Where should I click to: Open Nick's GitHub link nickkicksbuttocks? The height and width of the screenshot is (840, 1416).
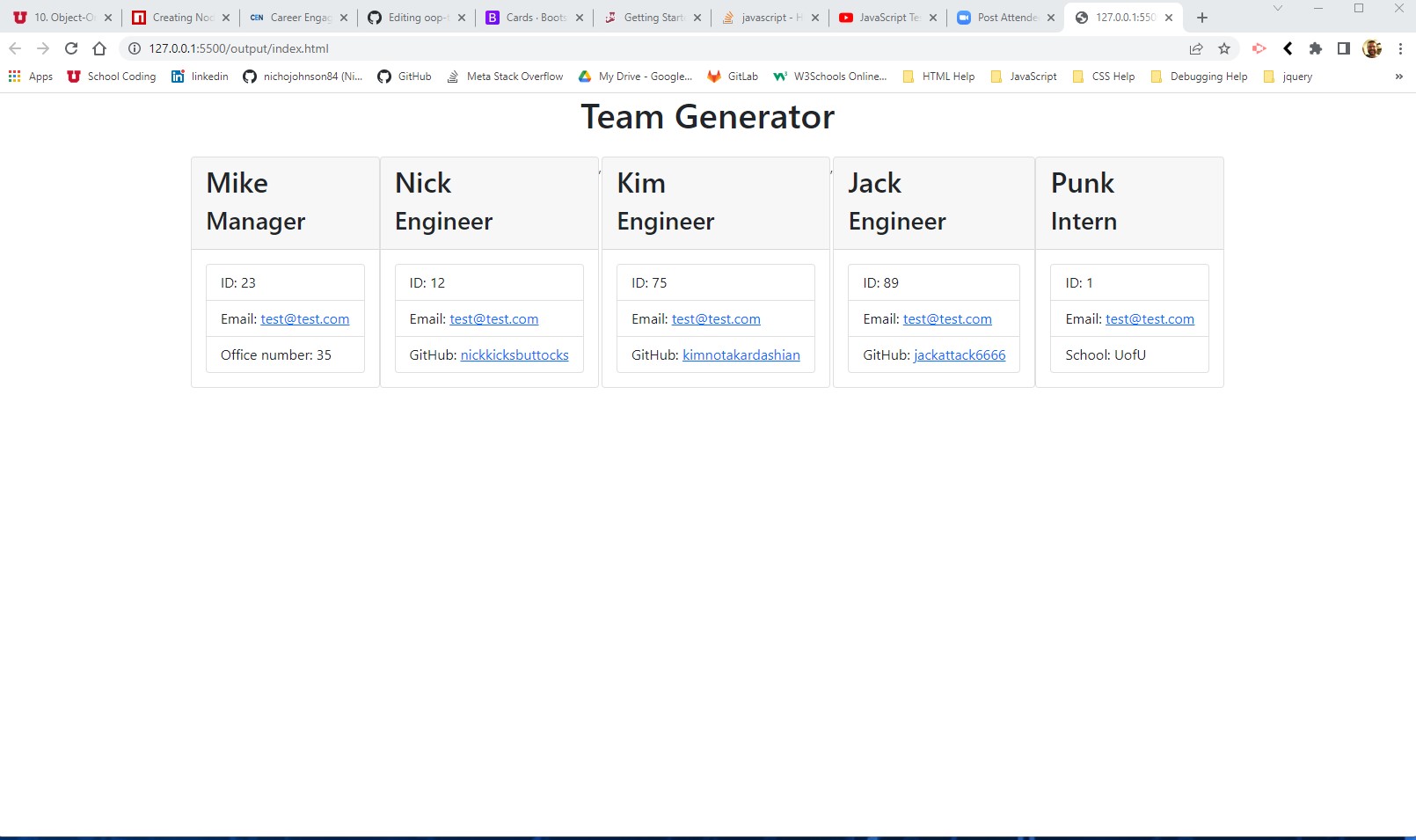pyautogui.click(x=515, y=355)
